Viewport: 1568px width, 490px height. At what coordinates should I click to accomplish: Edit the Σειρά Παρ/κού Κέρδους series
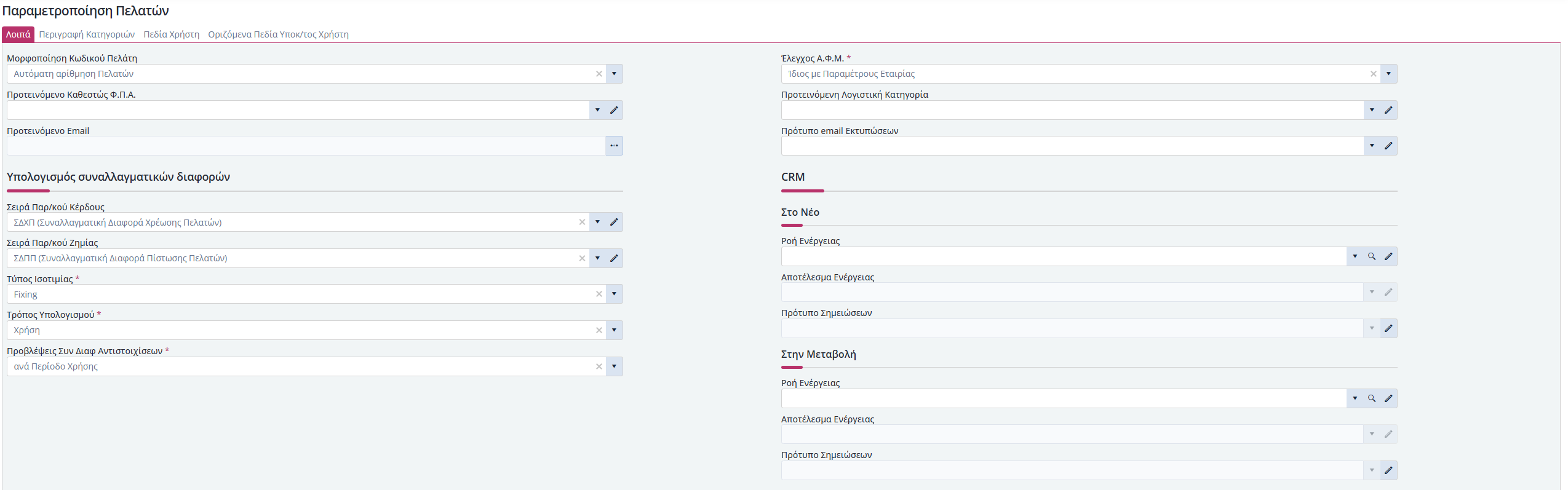point(614,222)
